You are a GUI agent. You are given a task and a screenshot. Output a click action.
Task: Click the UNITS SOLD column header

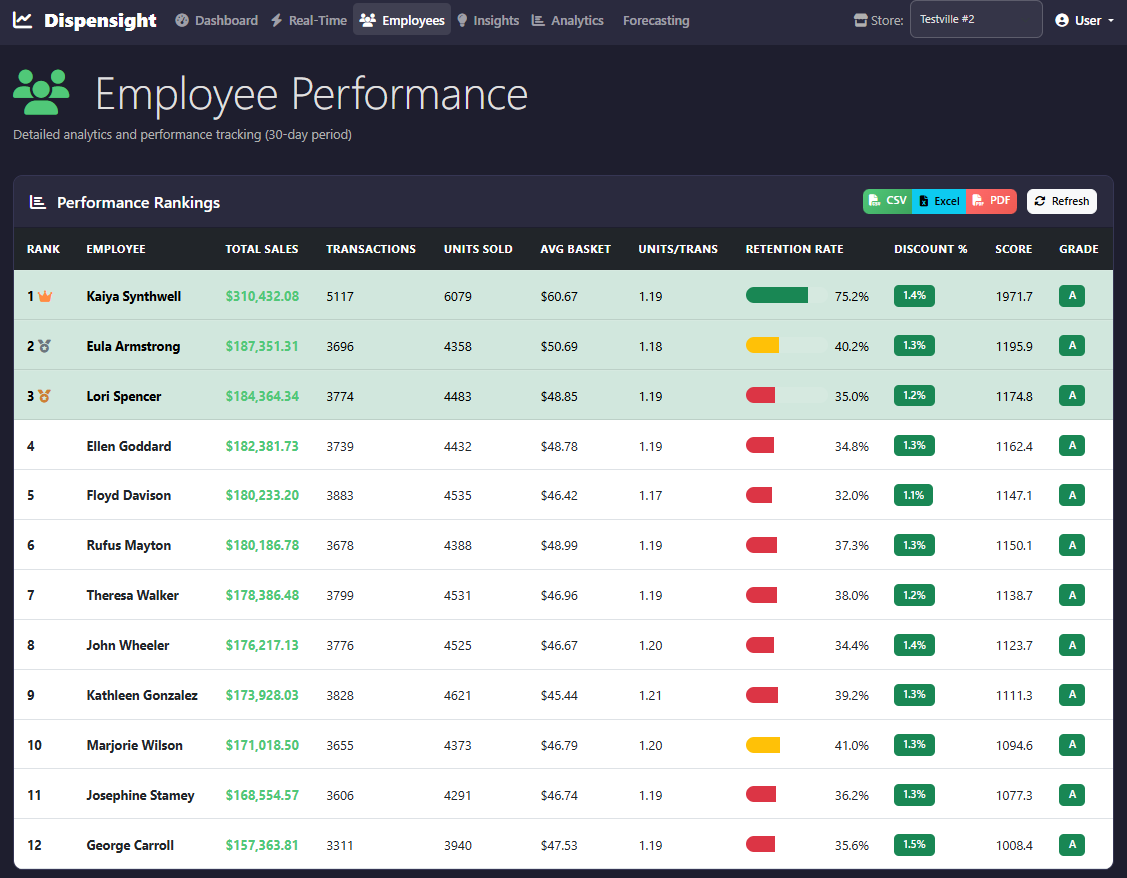tap(478, 249)
